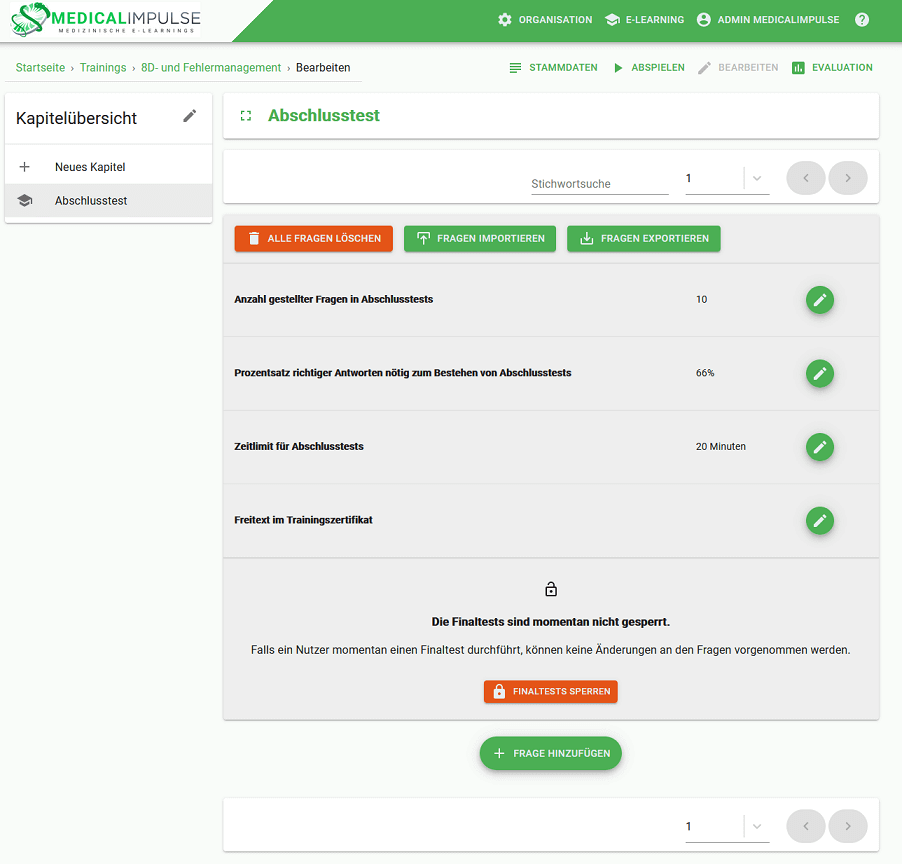Click the MedicalImpulse logo

(x=105, y=20)
